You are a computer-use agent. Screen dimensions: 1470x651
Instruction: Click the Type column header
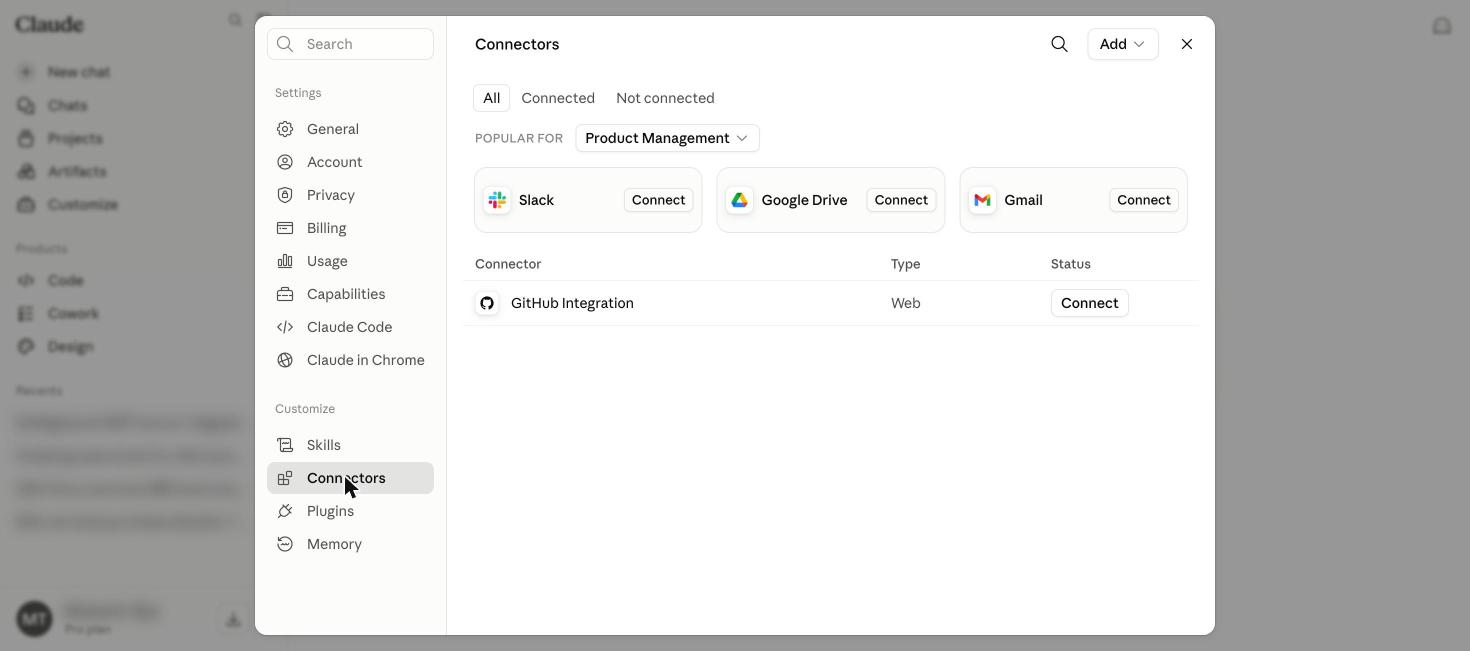pyautogui.click(x=906, y=264)
